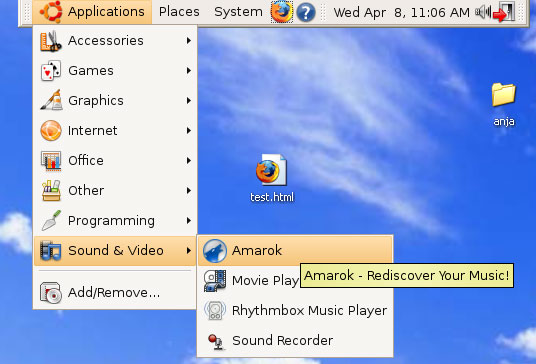Open the Places menu
This screenshot has width=536, height=364.
point(179,12)
